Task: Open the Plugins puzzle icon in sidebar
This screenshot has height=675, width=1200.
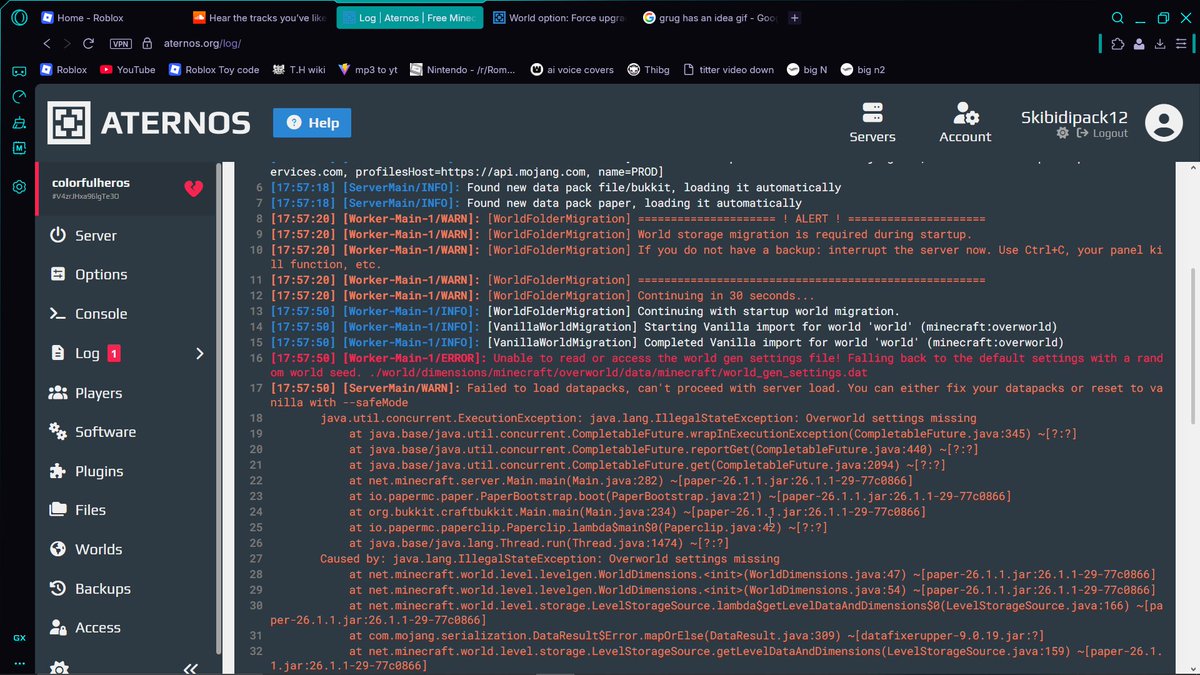Action: point(58,471)
